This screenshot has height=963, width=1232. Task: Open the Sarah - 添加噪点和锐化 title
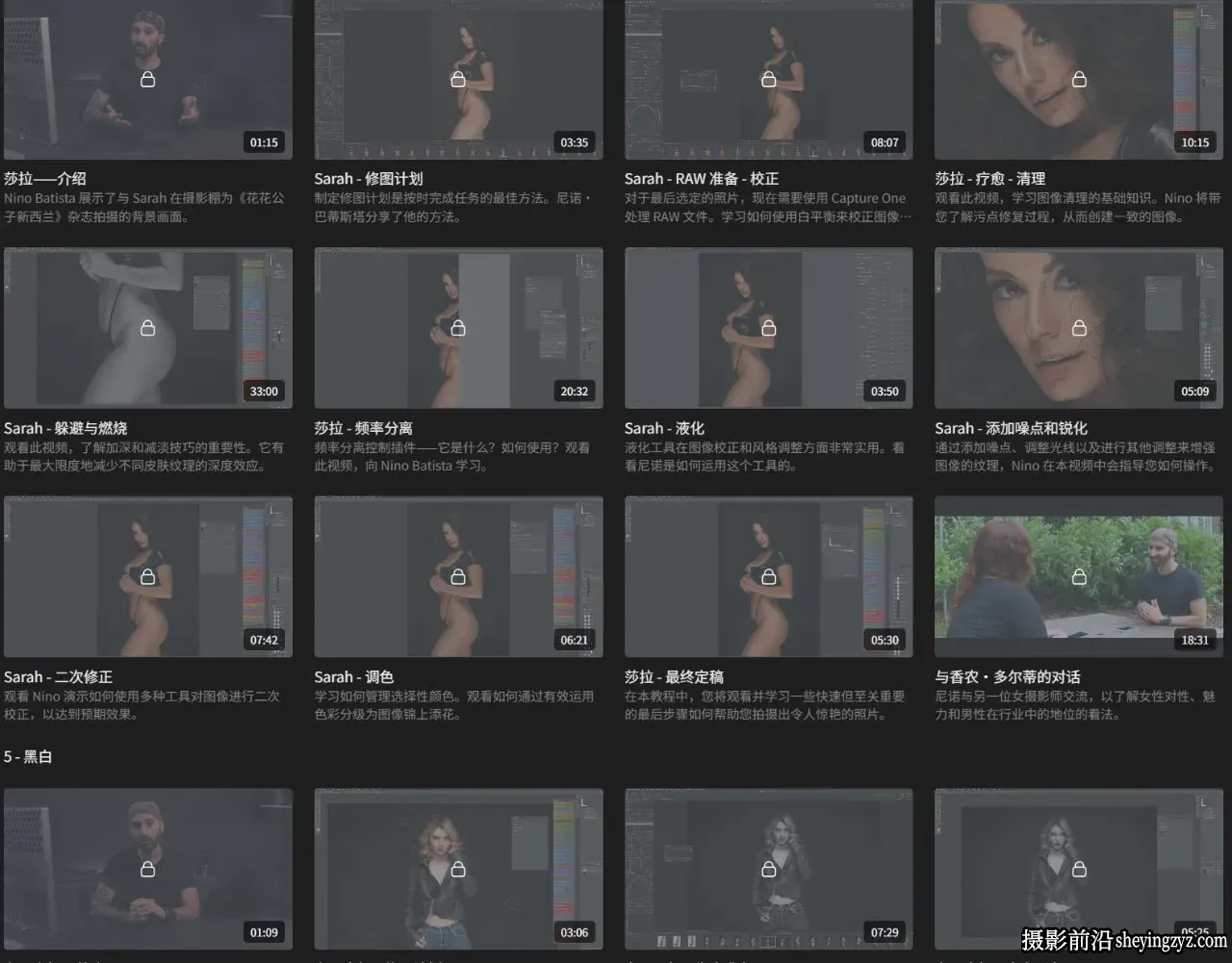tap(1011, 428)
